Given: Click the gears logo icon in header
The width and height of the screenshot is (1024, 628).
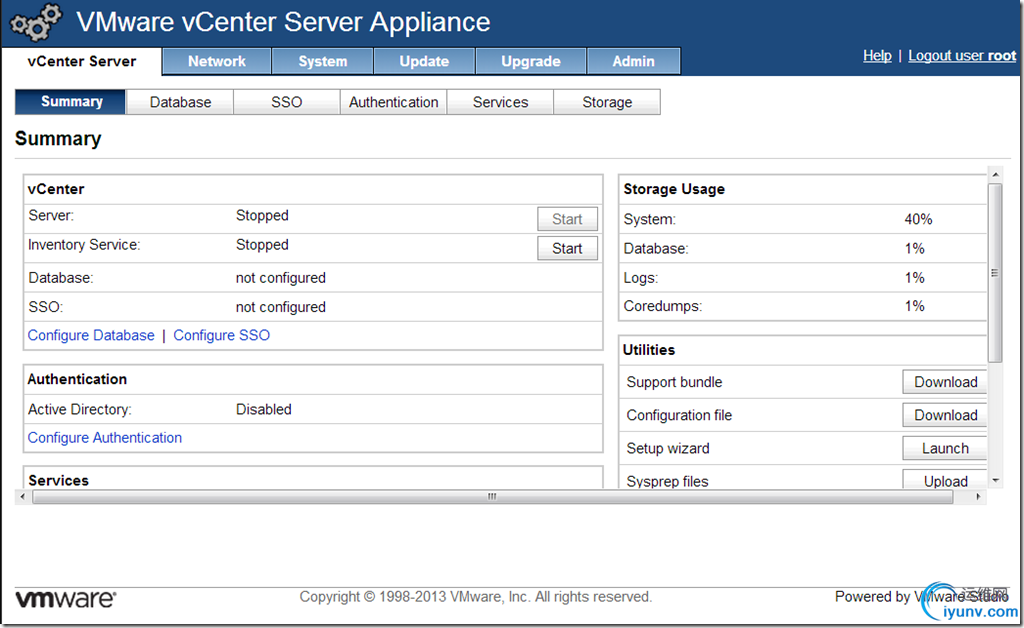Looking at the screenshot, I should 35,24.
